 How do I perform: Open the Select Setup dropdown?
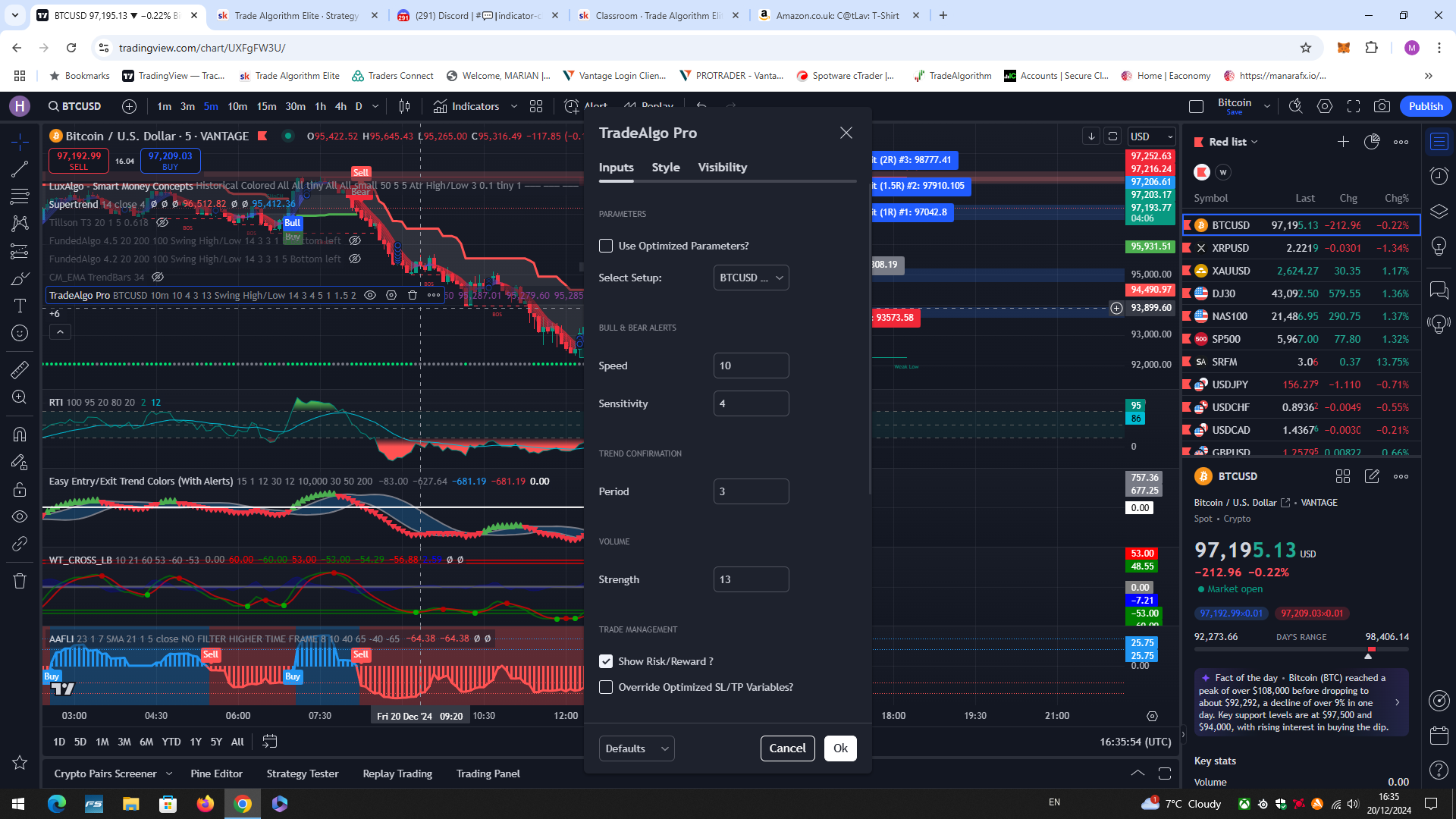(751, 278)
